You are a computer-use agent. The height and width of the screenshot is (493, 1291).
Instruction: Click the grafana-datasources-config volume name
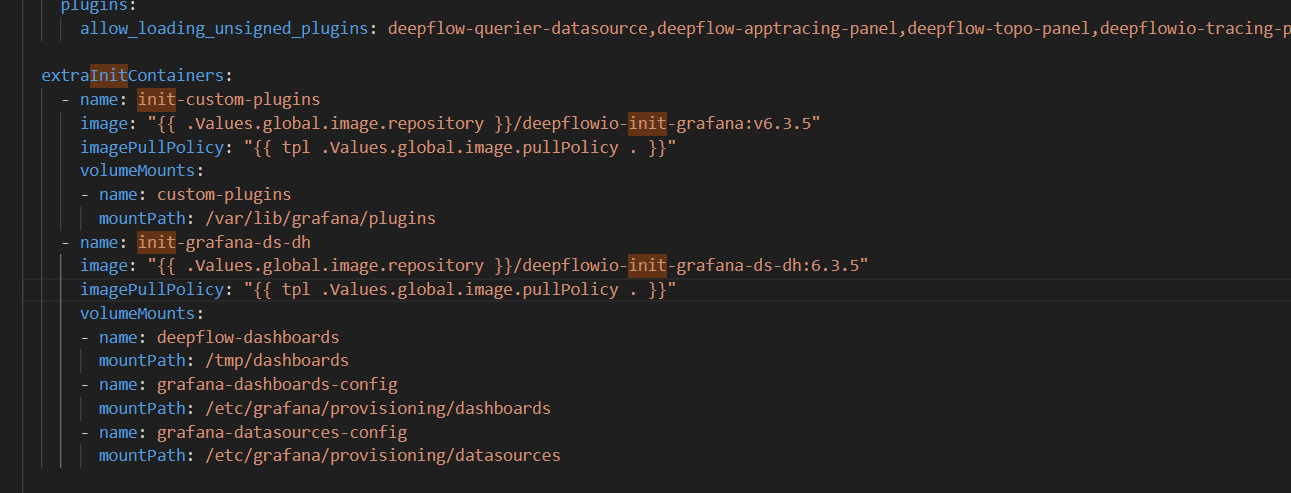(282, 432)
